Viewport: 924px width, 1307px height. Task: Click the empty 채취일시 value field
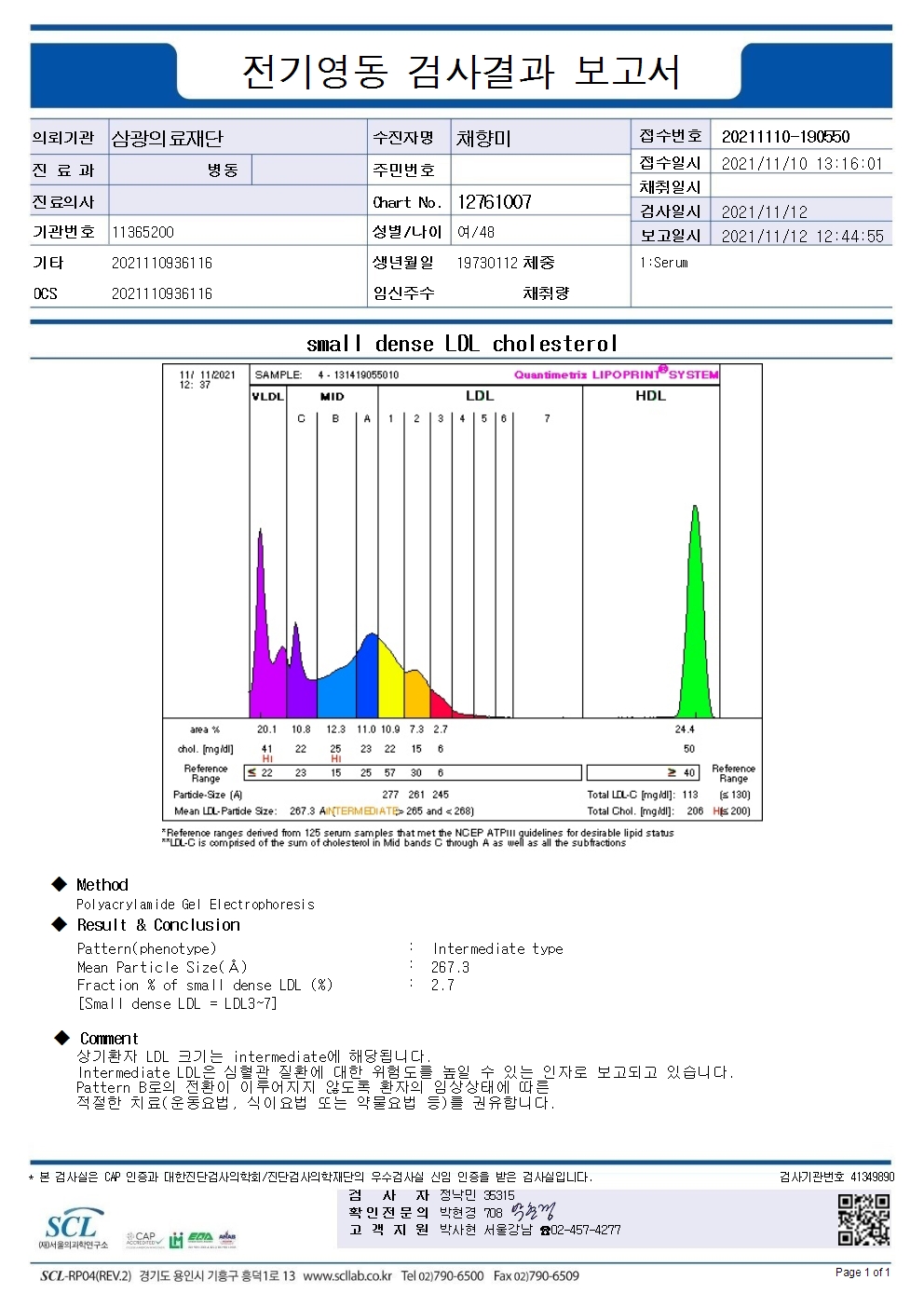pyautogui.click(x=801, y=186)
